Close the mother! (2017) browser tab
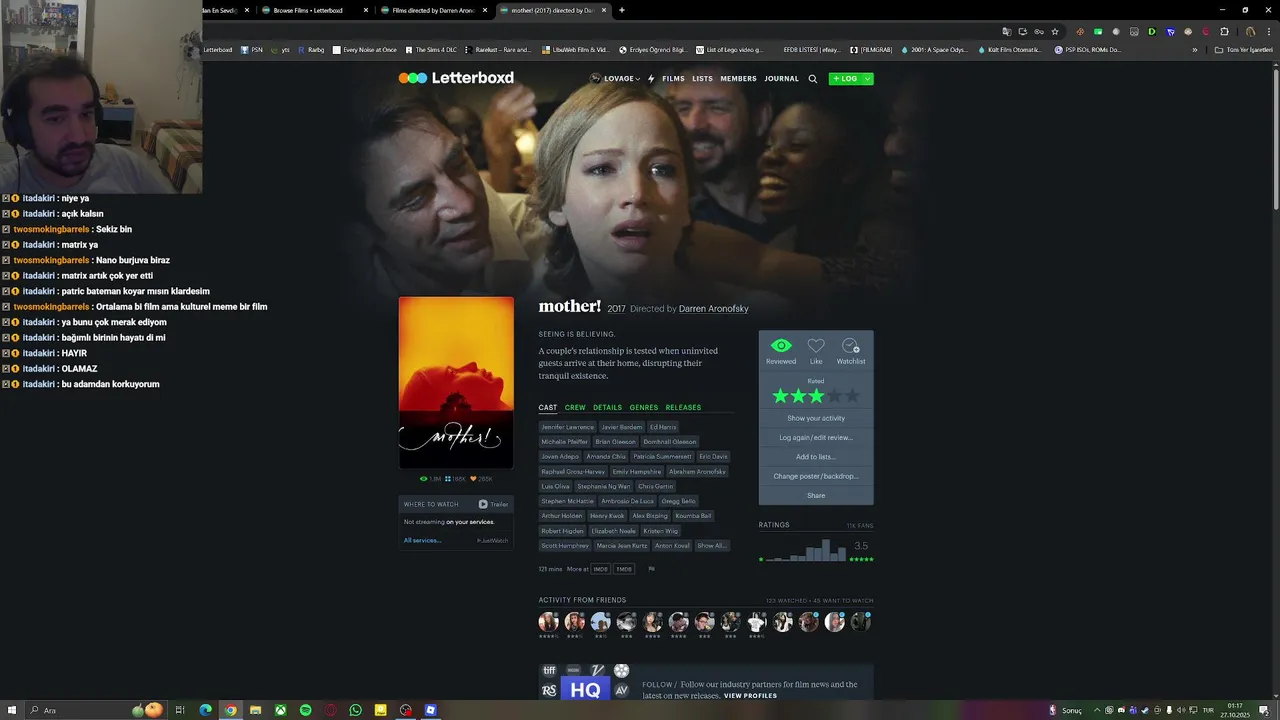 [603, 10]
